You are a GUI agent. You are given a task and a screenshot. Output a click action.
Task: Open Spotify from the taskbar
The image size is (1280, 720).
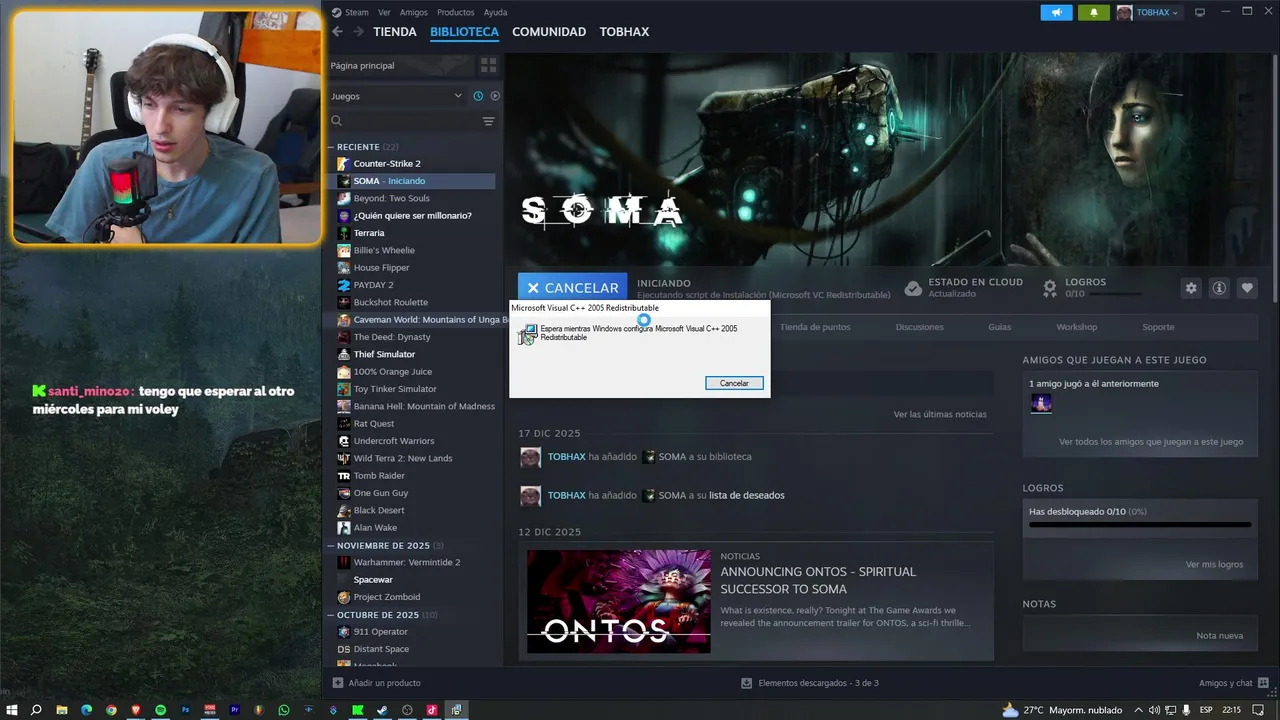click(x=160, y=710)
